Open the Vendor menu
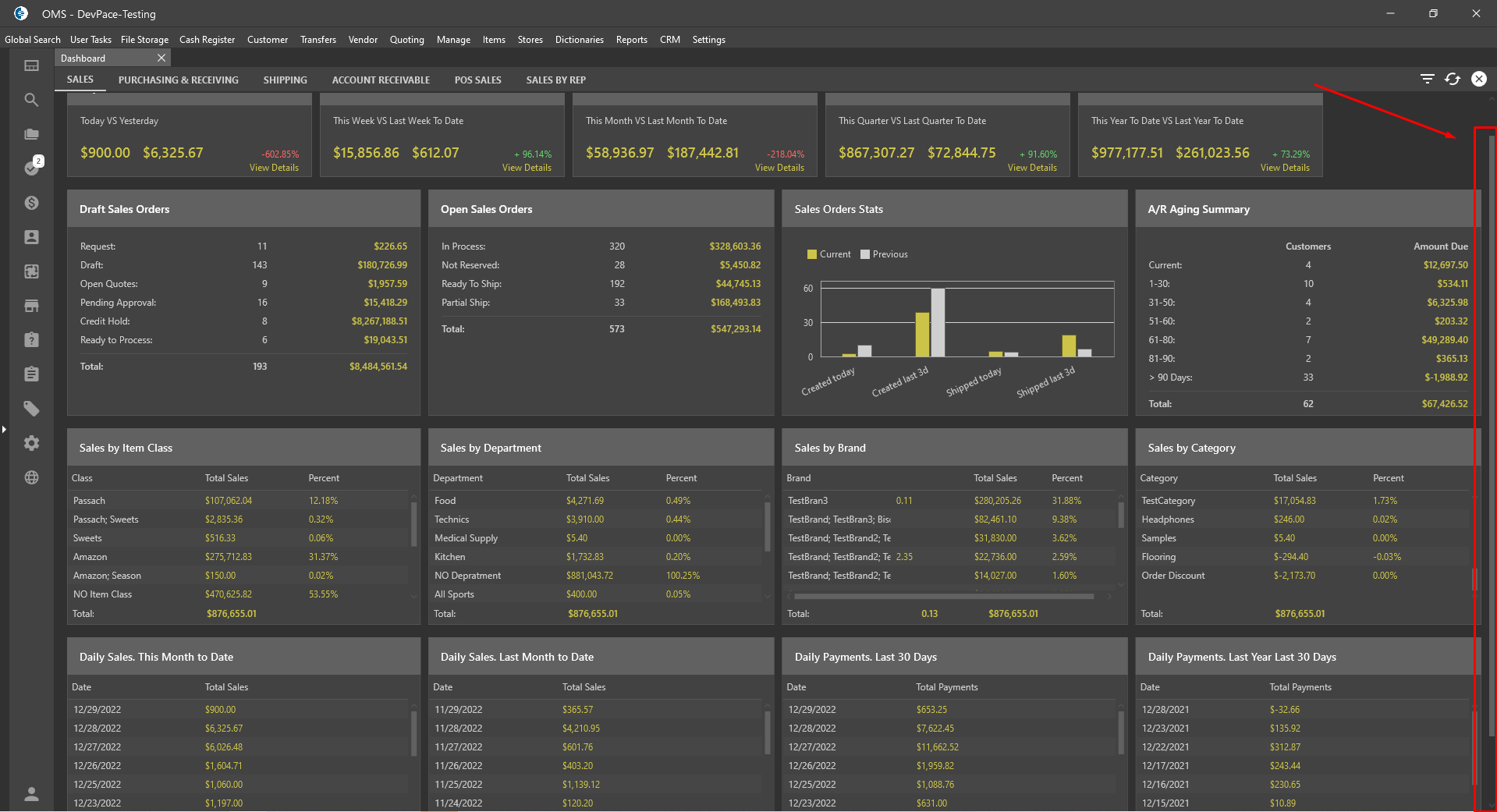Viewport: 1497px width, 812px height. point(363,40)
